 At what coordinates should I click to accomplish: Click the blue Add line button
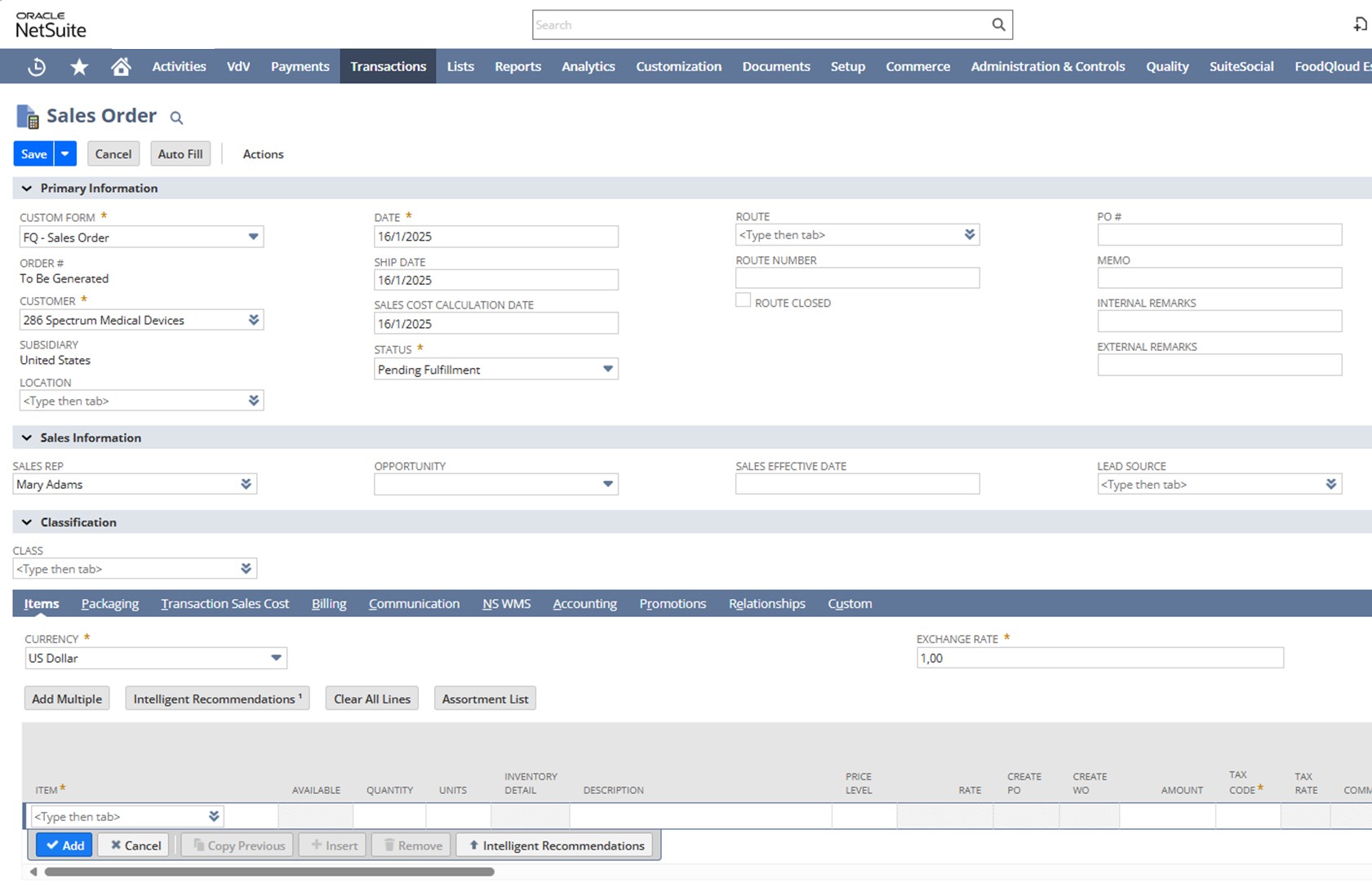pos(64,845)
